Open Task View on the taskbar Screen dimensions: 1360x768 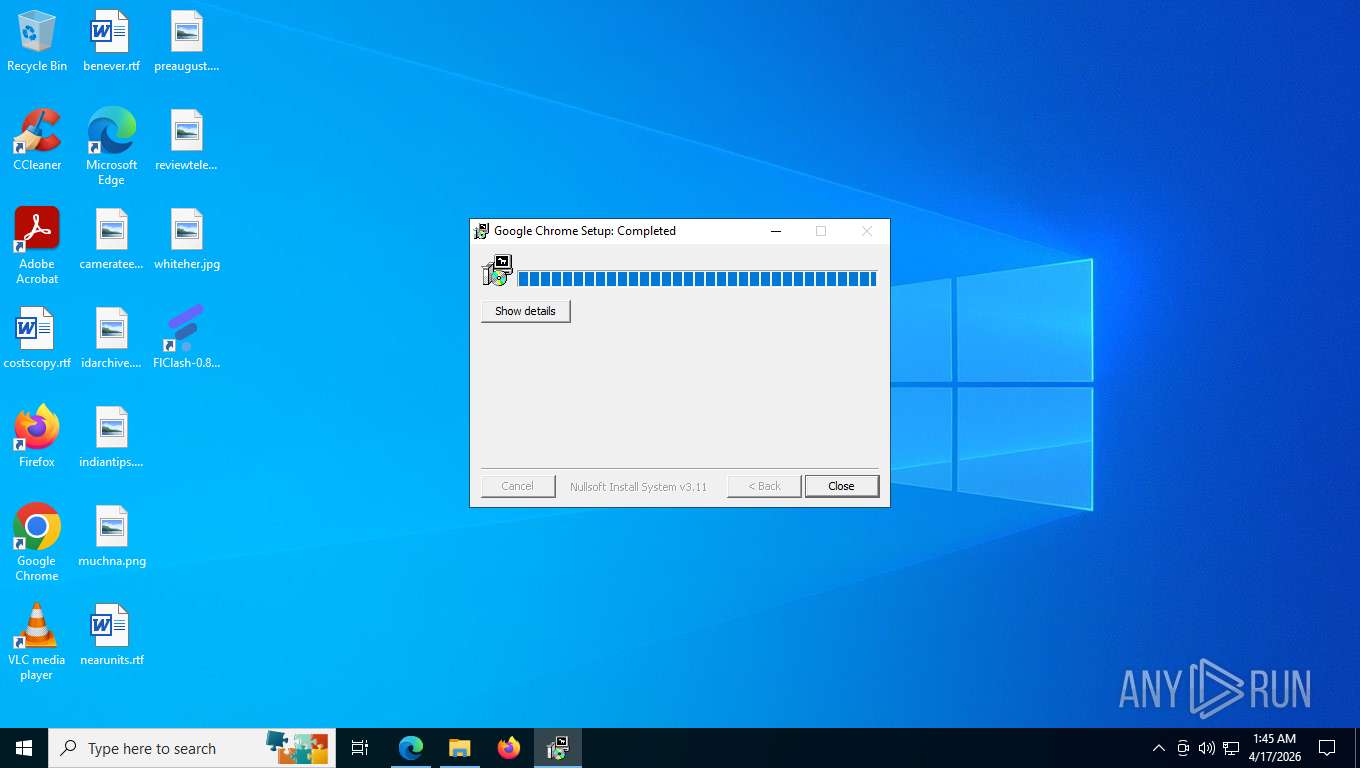(x=360, y=748)
